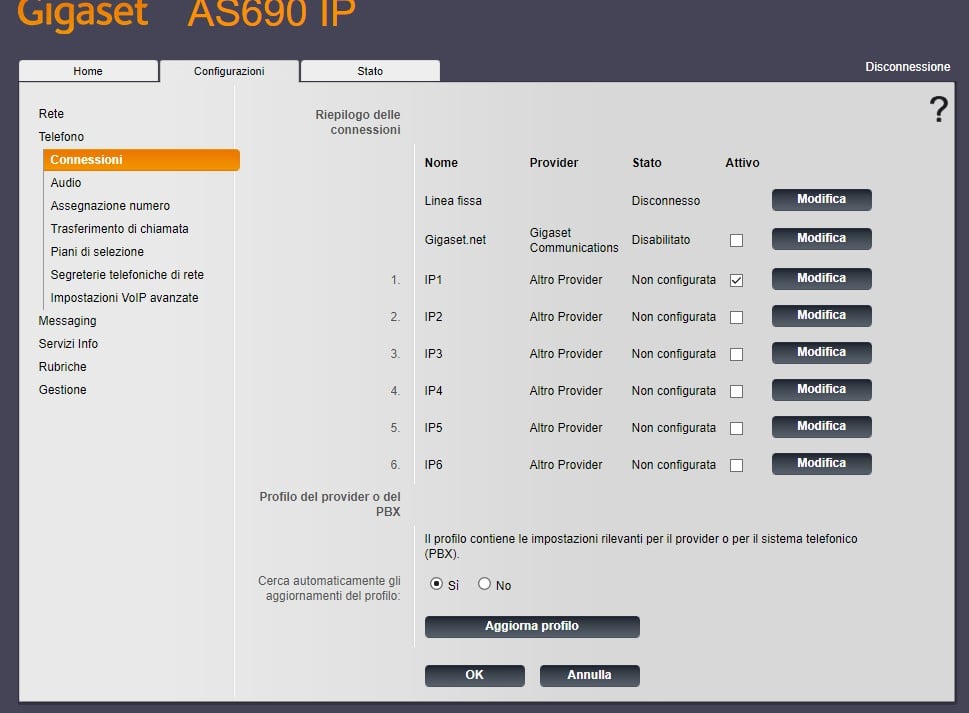Screen dimensions: 969x713
Task: Check the IP6 Attivo checkbox
Action: coord(736,466)
